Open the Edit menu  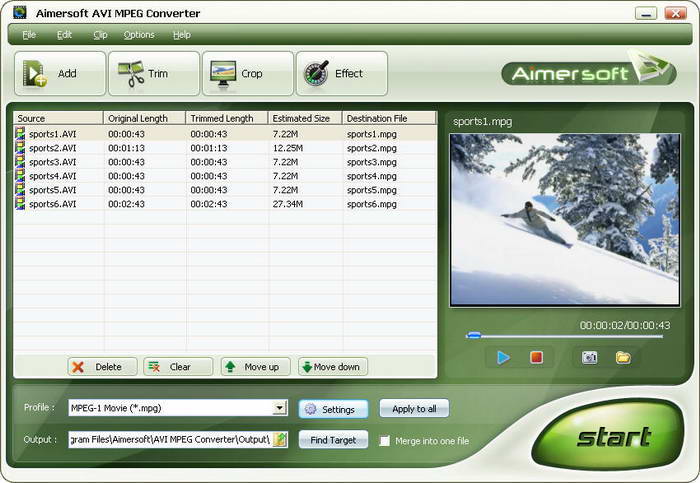coord(64,35)
